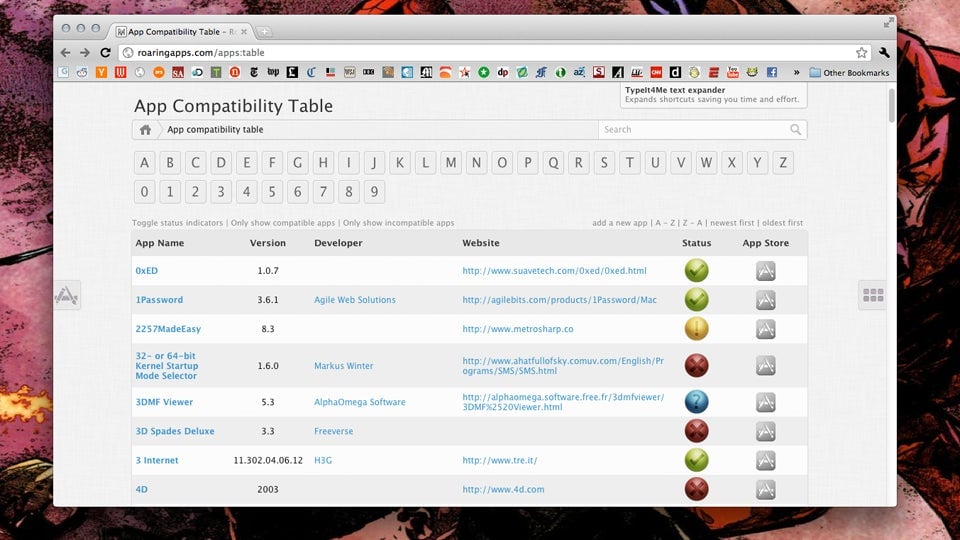Open the Reddit bookmark icon
The image size is (960, 540).
coord(82,72)
